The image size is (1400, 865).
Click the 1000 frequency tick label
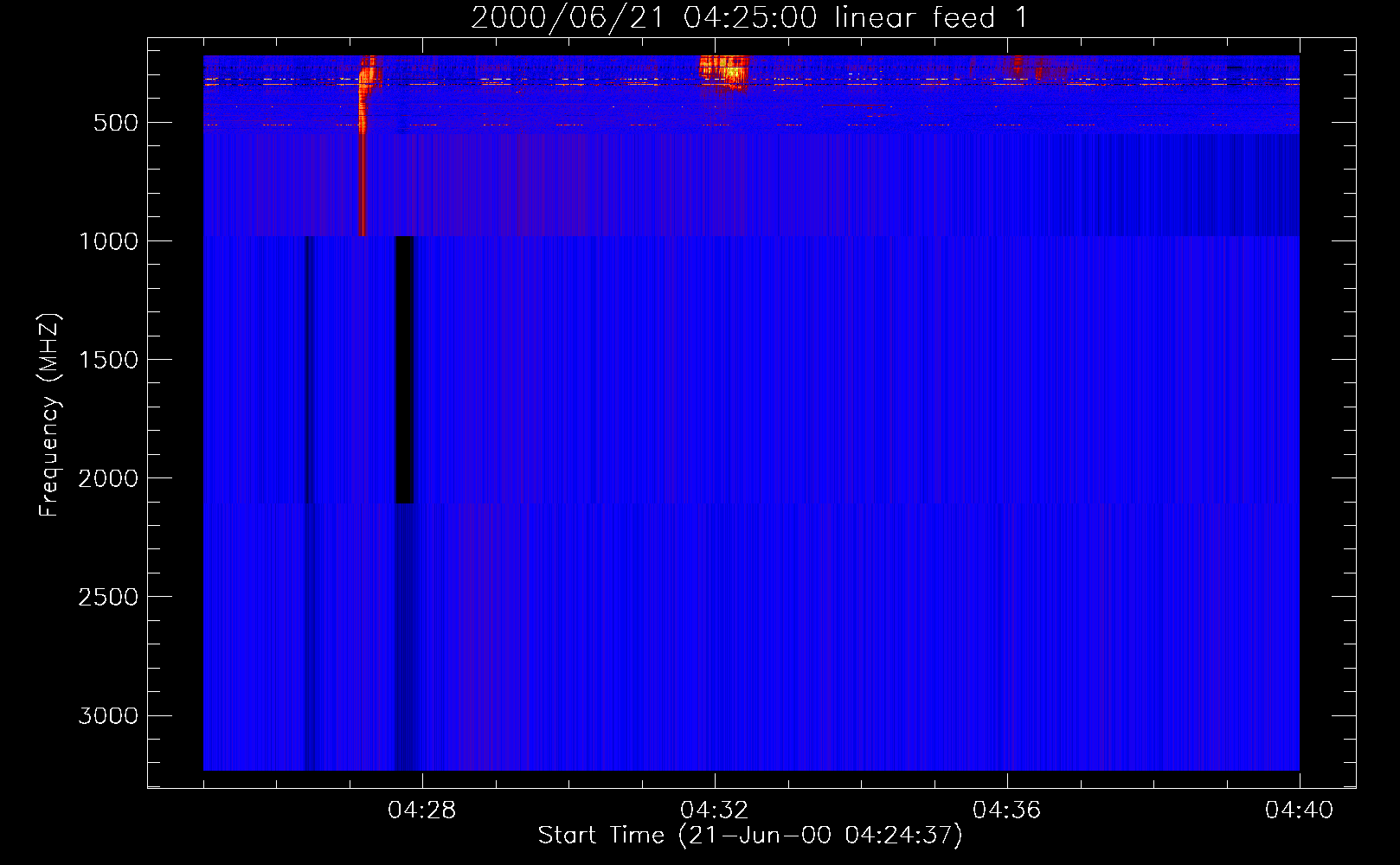[x=108, y=241]
